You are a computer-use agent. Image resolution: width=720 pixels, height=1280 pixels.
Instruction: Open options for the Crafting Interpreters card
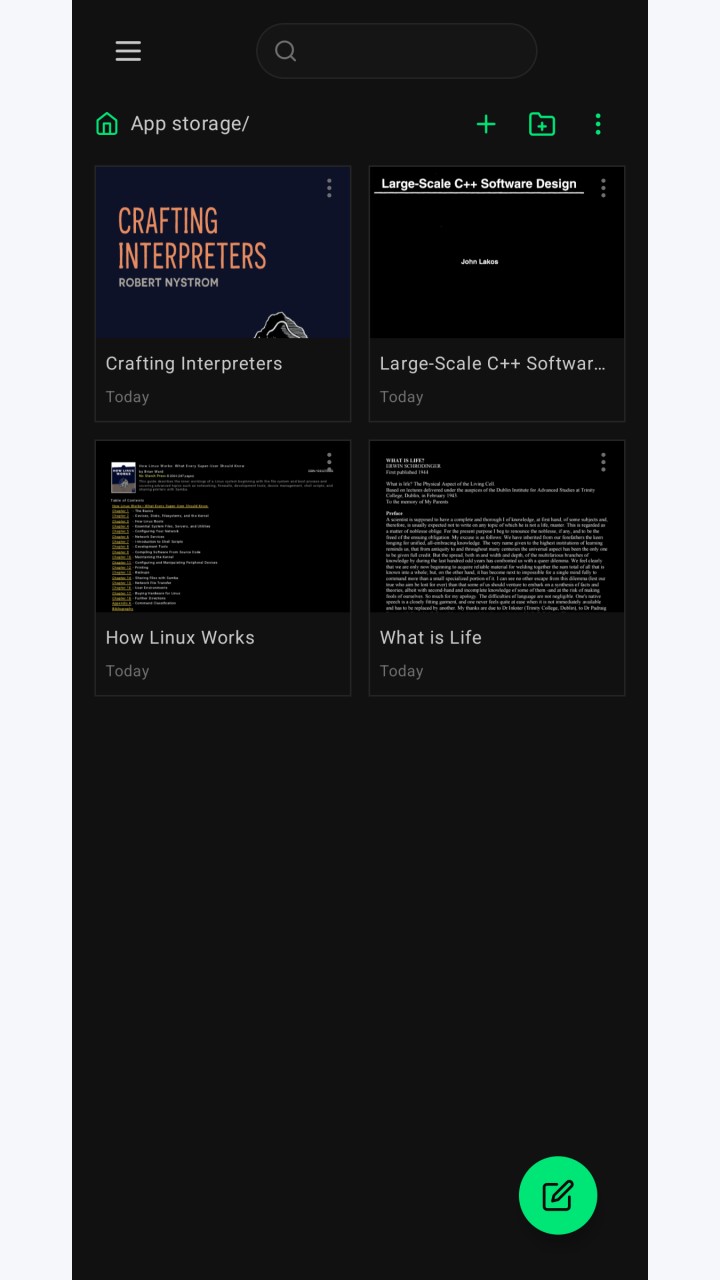click(329, 188)
